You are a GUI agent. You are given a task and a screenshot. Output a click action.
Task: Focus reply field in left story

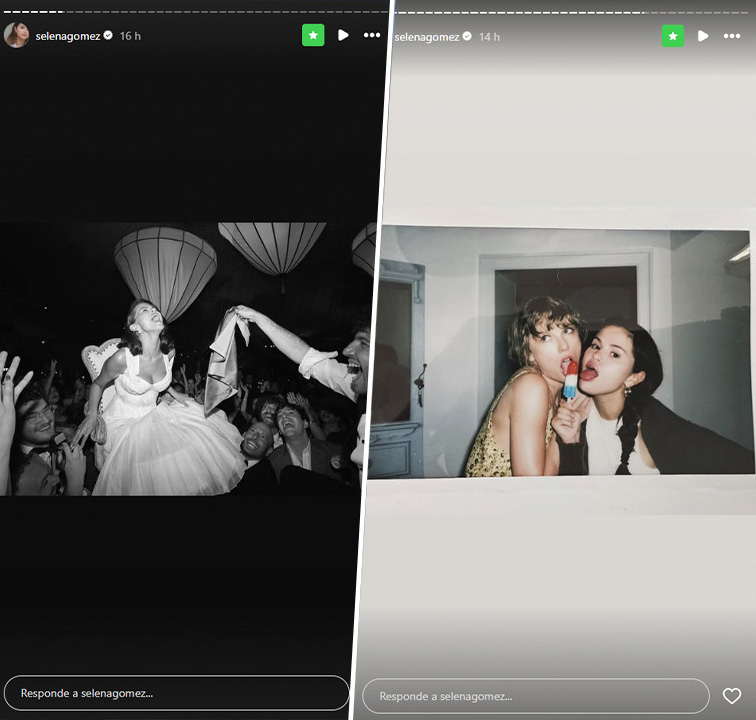(176, 693)
